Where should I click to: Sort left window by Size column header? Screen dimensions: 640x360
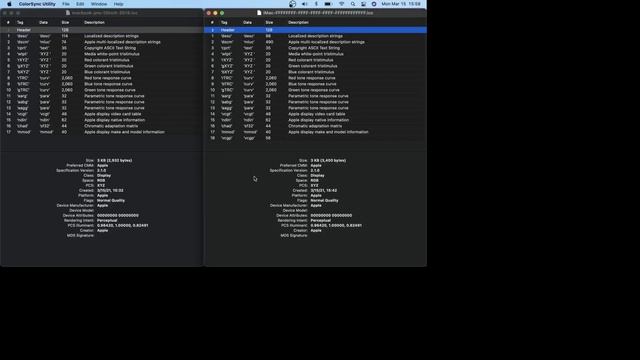coord(65,22)
